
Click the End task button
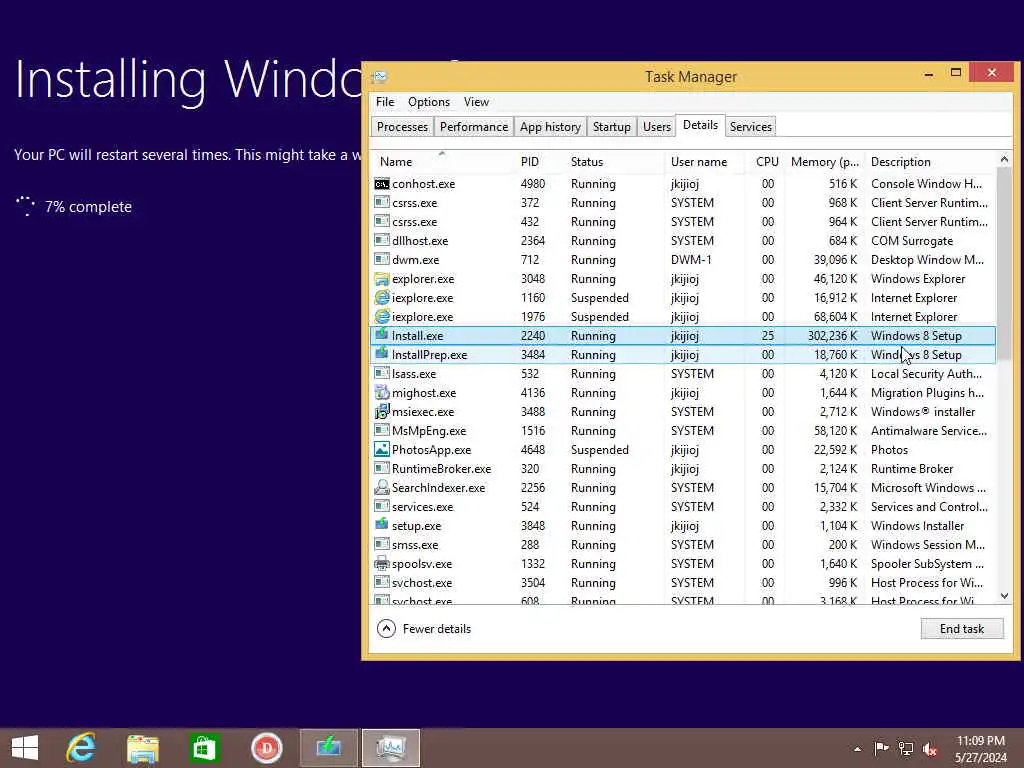961,629
